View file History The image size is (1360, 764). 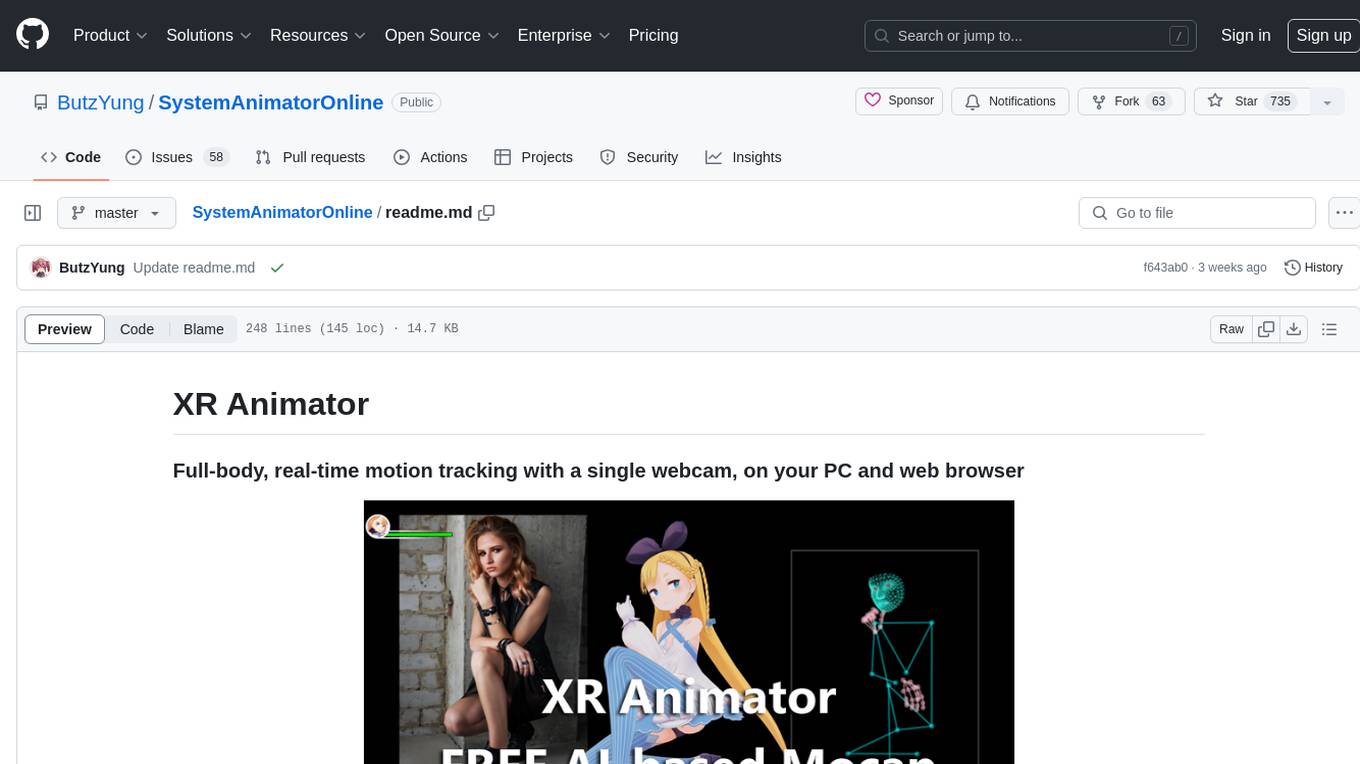[1313, 268]
